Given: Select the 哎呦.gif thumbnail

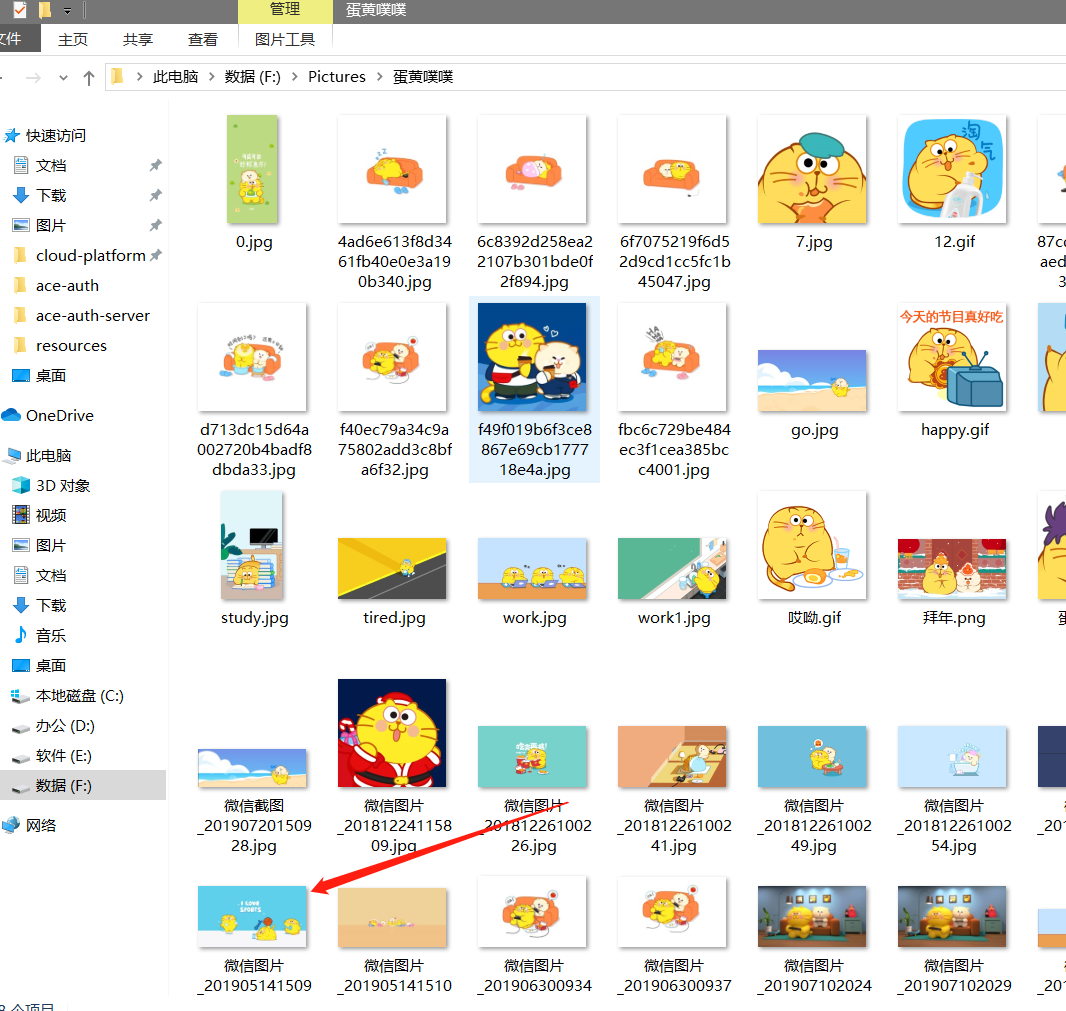Looking at the screenshot, I should (812, 545).
